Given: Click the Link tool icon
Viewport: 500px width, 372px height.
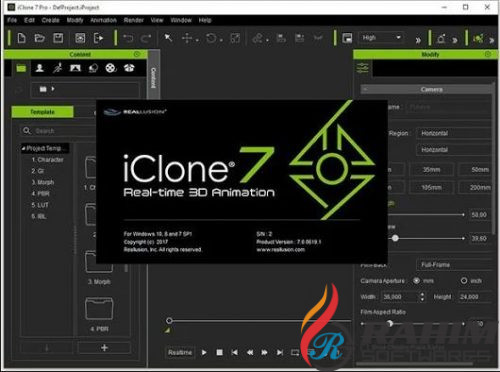Looking at the screenshot, I should [257, 38].
